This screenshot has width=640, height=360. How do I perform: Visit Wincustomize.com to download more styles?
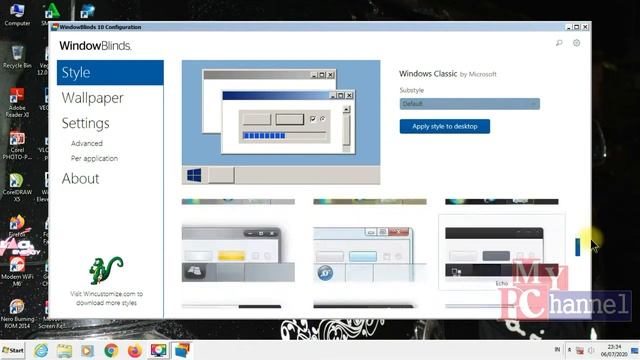pyautogui.click(x=106, y=298)
